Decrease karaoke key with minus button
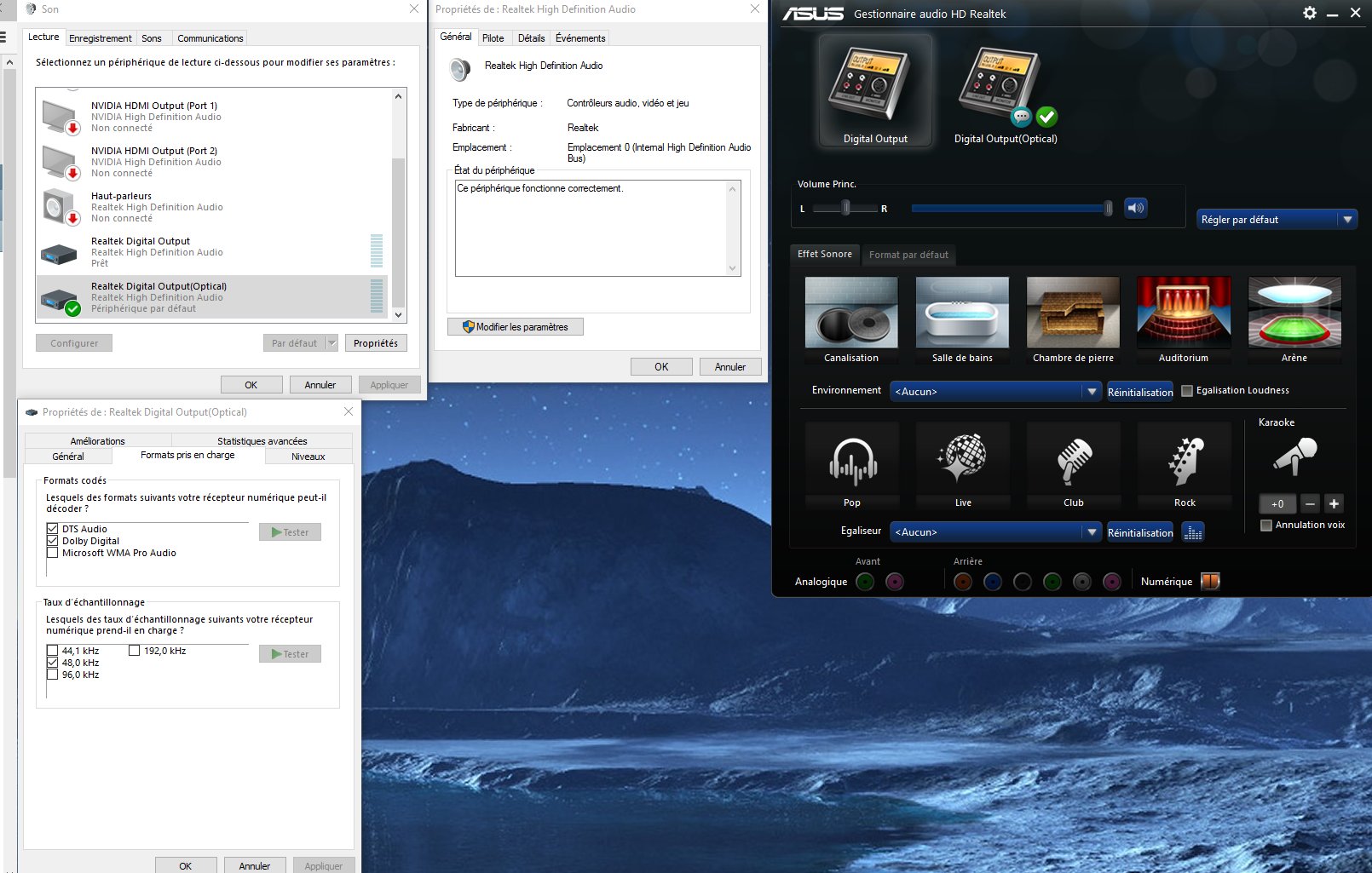This screenshot has height=873, width=1372. point(1311,503)
